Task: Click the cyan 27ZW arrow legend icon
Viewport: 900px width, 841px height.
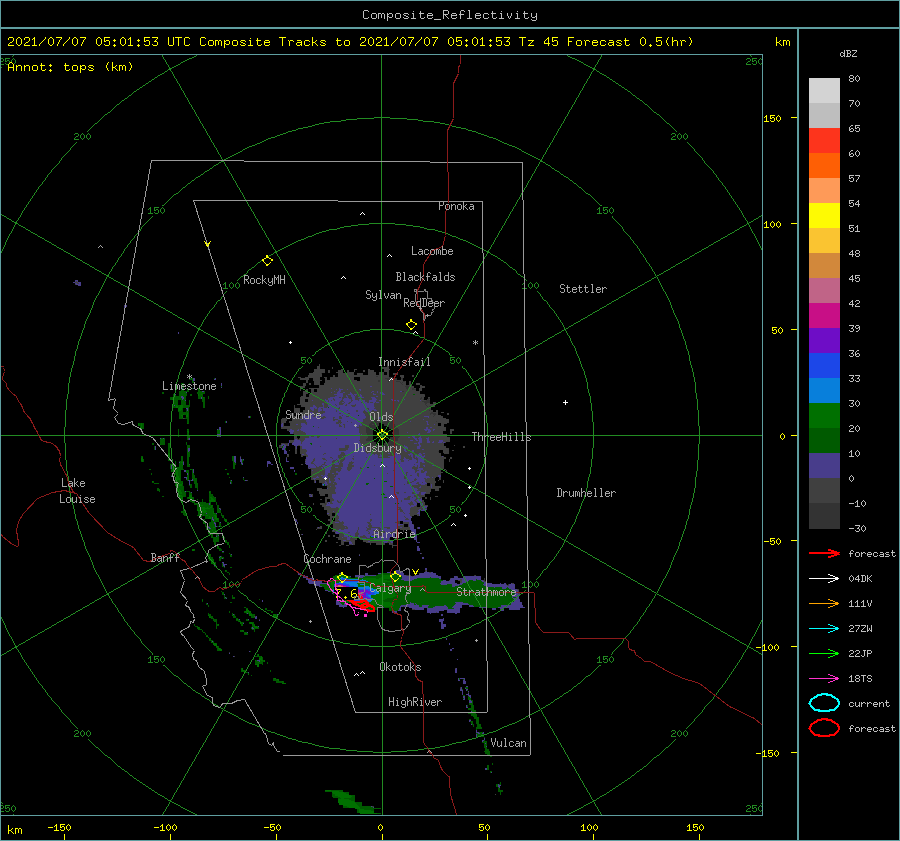Action: tap(824, 629)
